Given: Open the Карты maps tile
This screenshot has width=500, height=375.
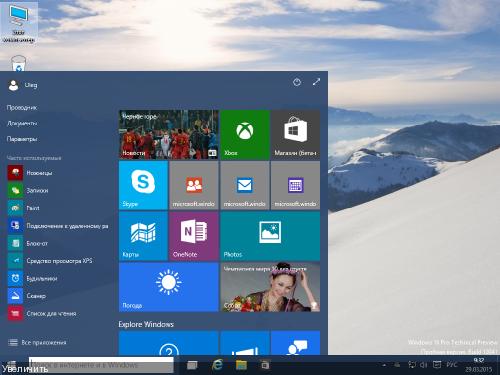Looking at the screenshot, I should [x=143, y=236].
